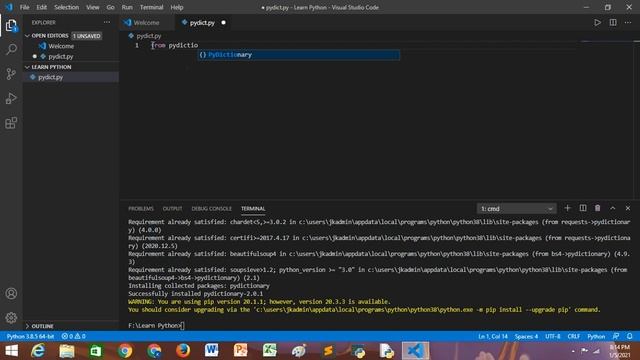Open the Run menu

pos(127,7)
